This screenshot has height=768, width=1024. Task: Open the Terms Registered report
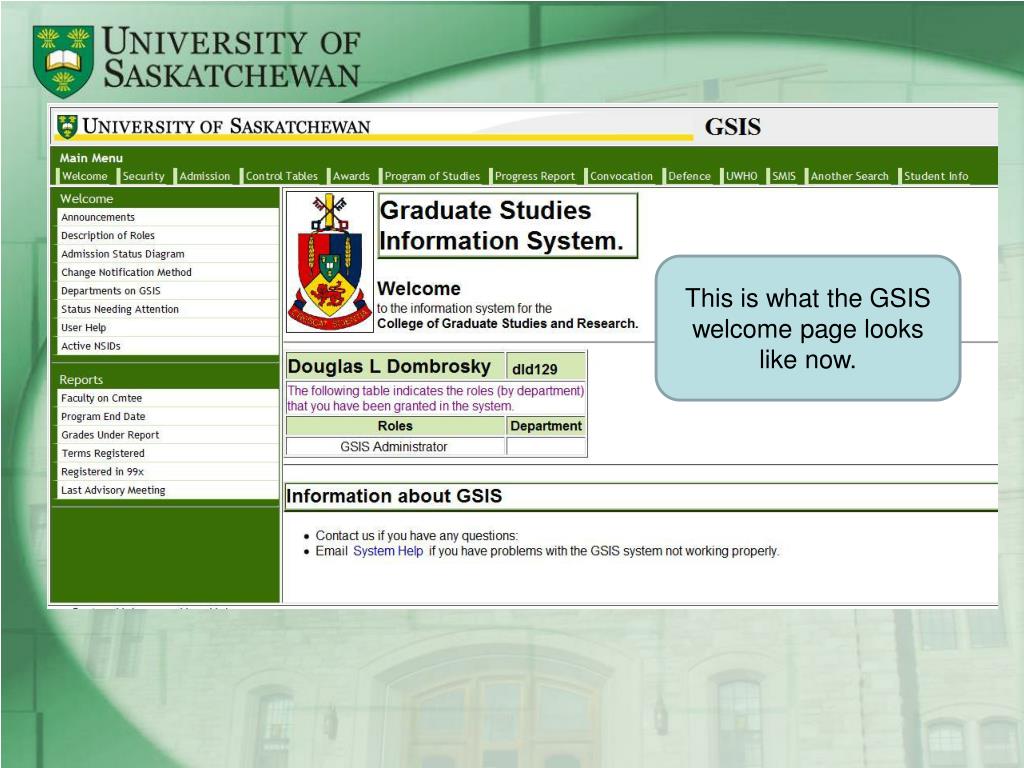click(168, 453)
